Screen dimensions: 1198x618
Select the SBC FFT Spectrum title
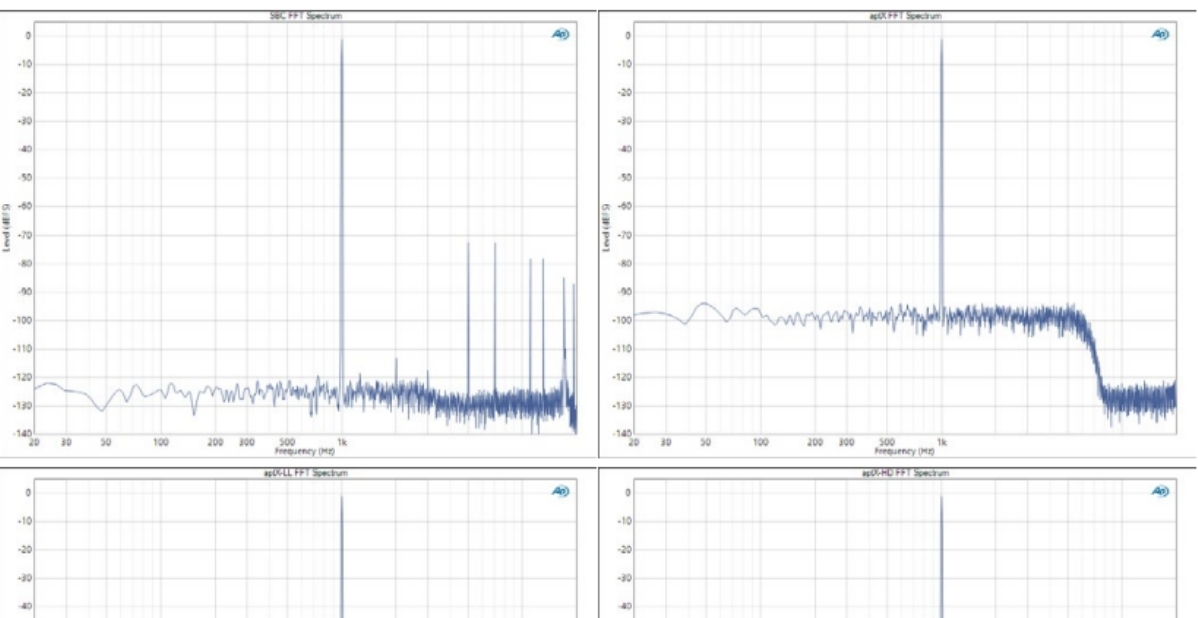(x=306, y=15)
